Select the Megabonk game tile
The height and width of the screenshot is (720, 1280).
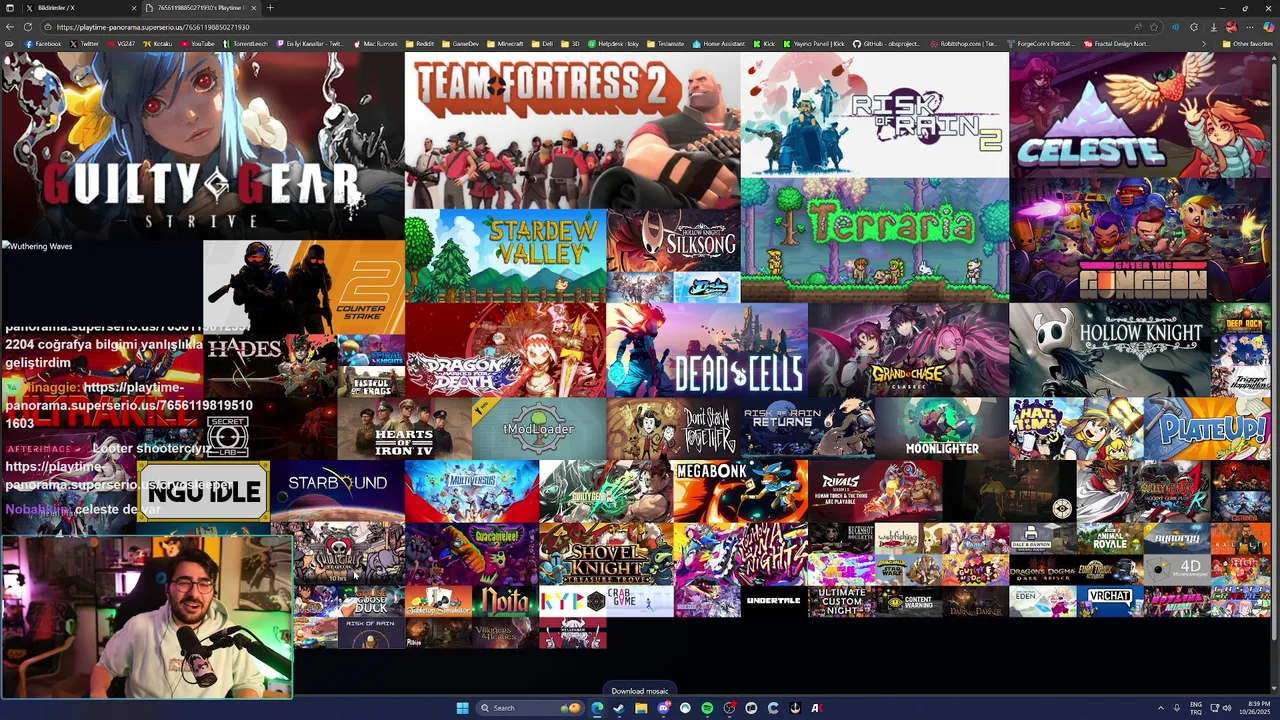point(740,491)
